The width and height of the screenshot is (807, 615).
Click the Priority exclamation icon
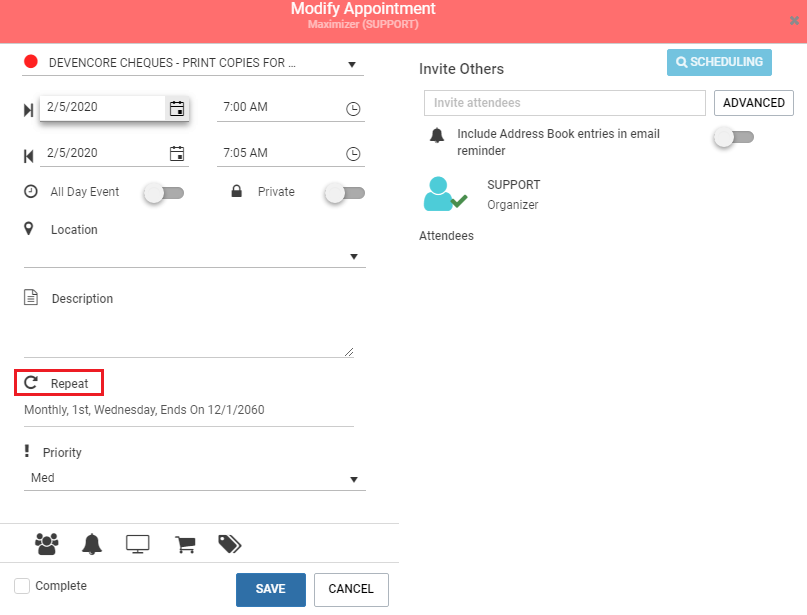coord(27,451)
